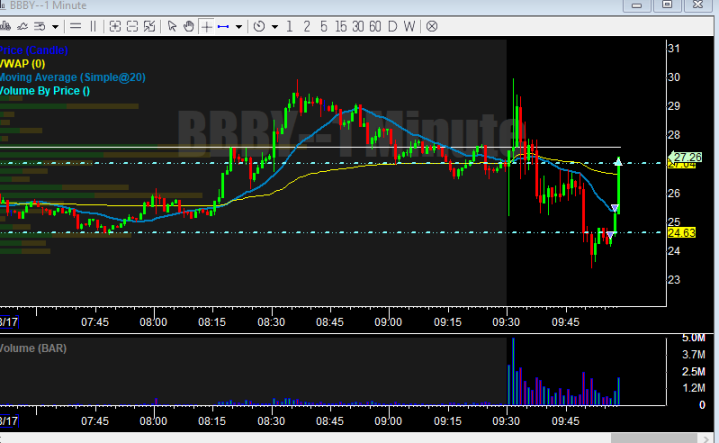Click the Volume (BAR) panel label

[x=33, y=349]
